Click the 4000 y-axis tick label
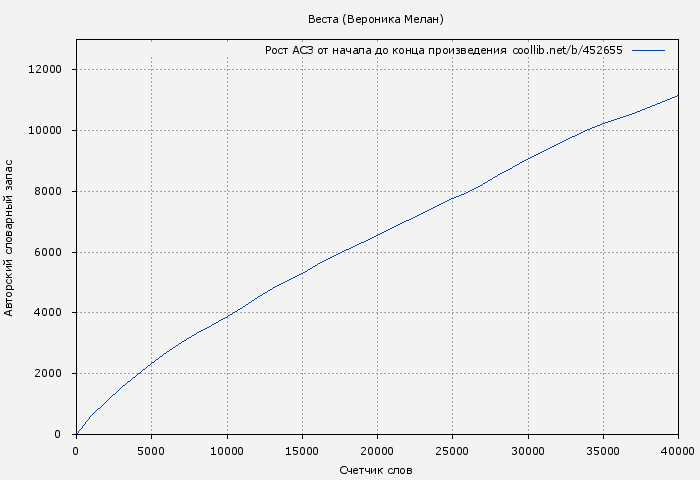 point(49,313)
